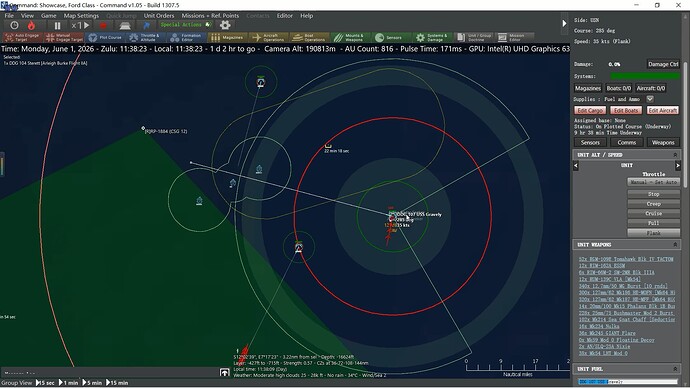Open the Plot Course tool
The height and width of the screenshot is (388, 690).
tap(105, 38)
